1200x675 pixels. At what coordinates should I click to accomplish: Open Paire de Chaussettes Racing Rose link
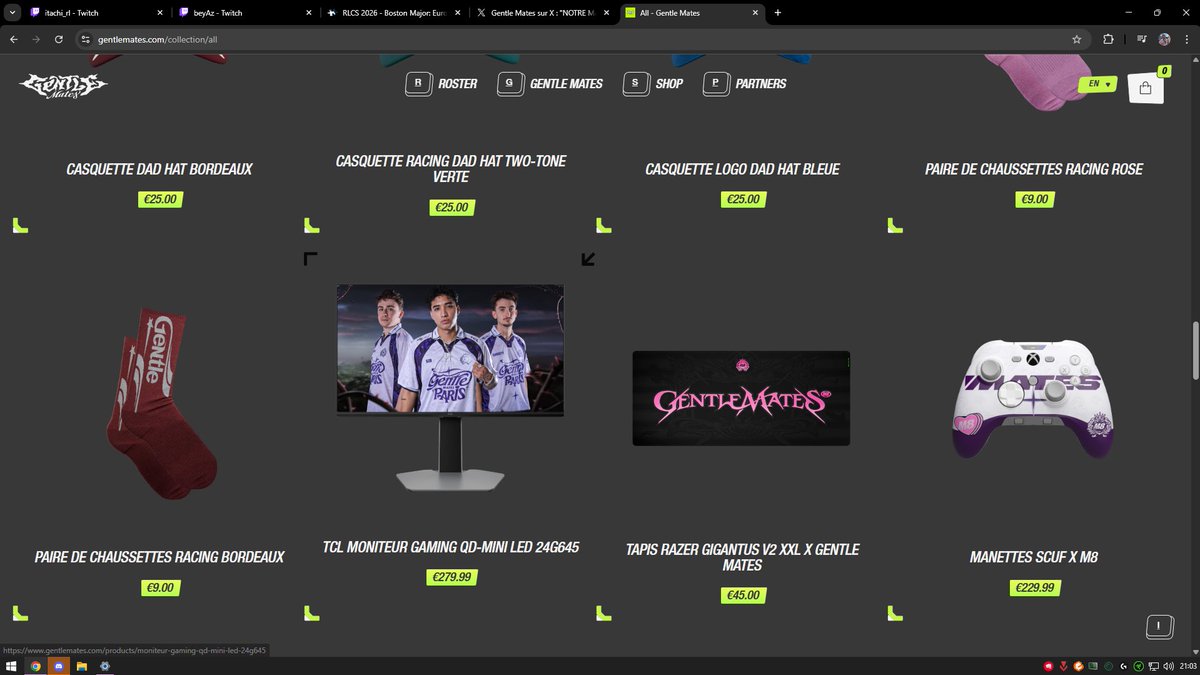point(1034,169)
